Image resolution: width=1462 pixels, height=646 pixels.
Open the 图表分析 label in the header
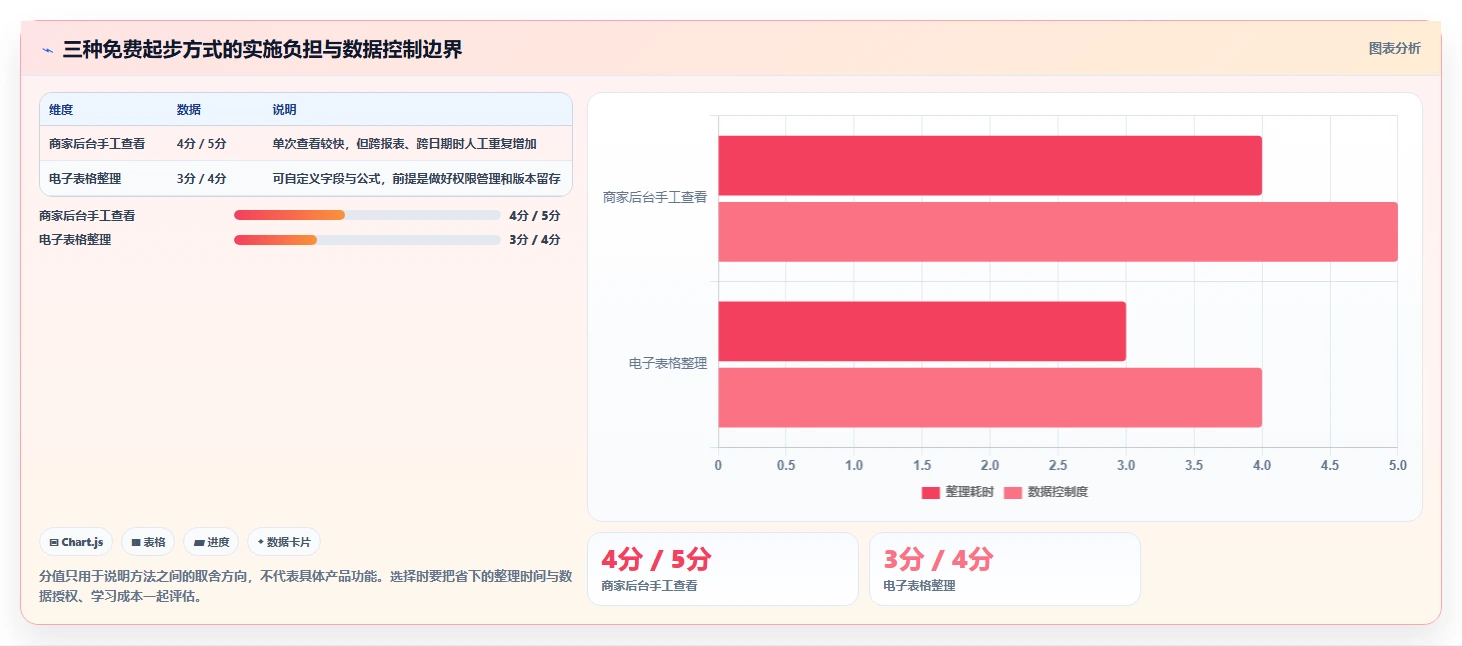[x=1394, y=48]
